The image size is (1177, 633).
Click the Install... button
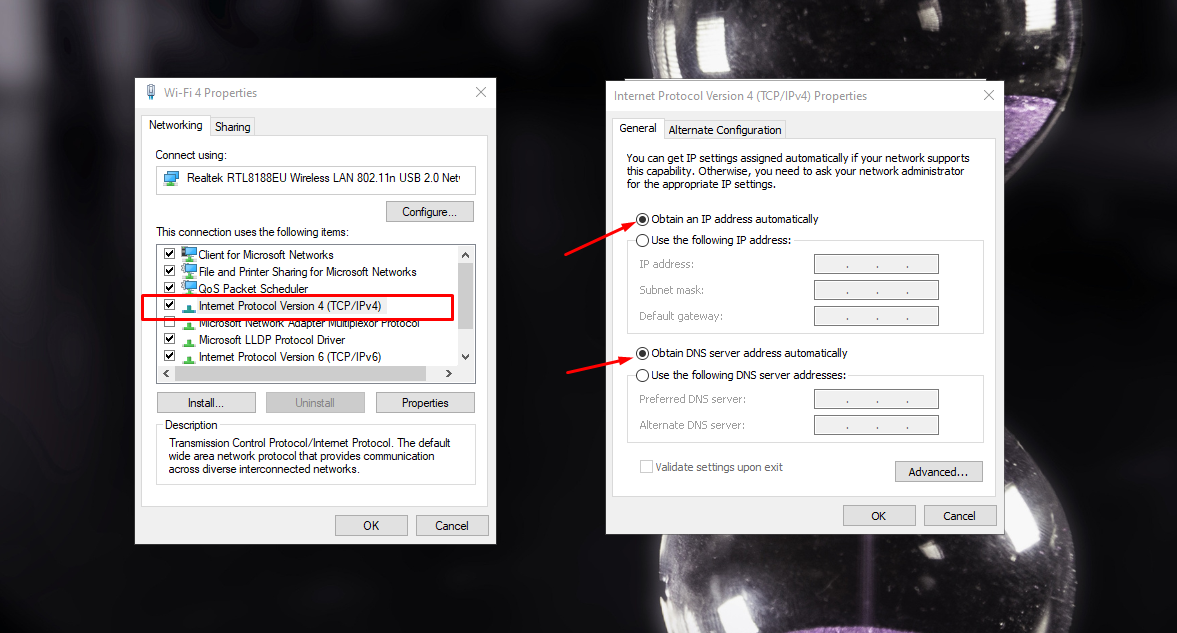coord(206,402)
